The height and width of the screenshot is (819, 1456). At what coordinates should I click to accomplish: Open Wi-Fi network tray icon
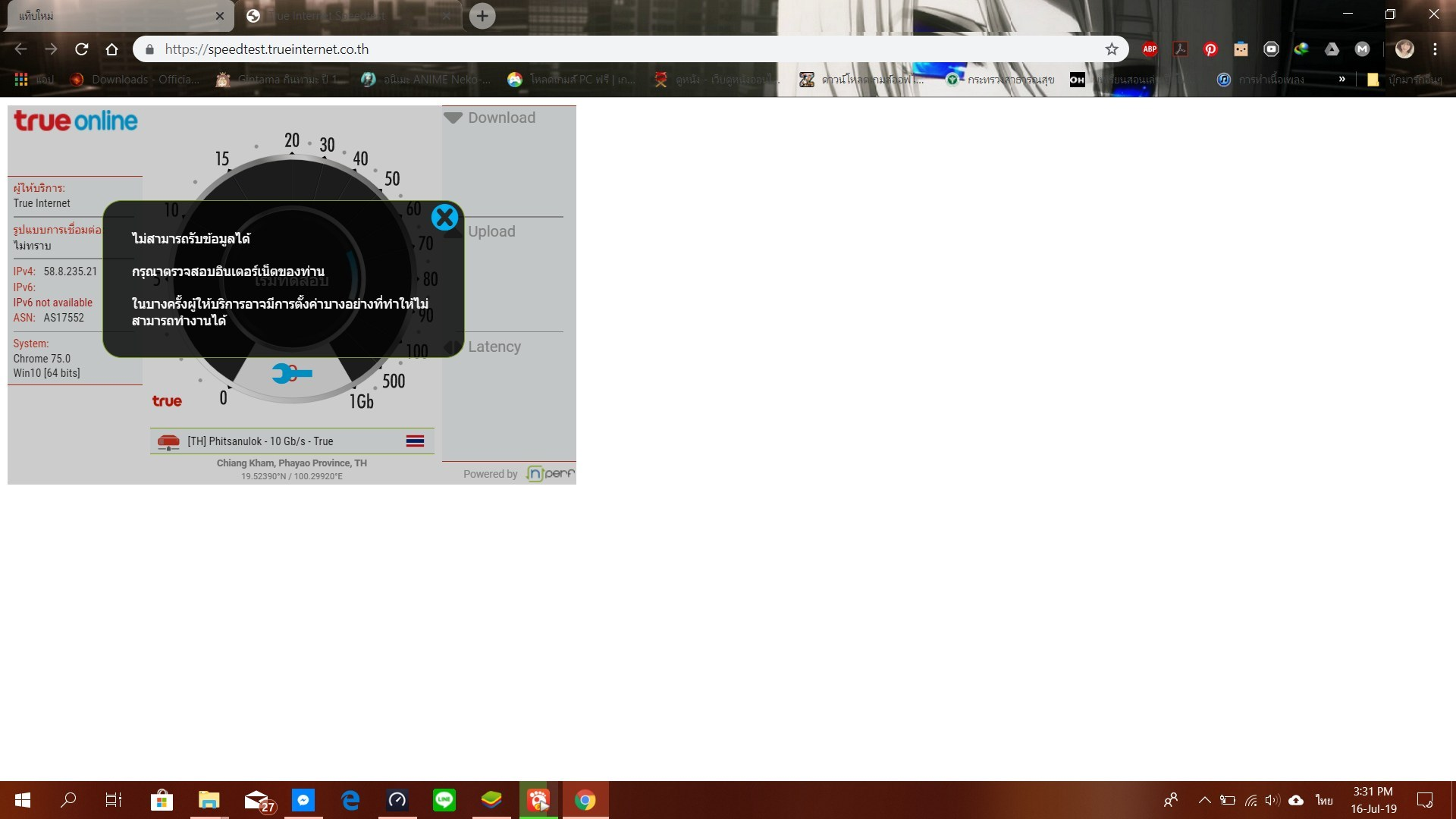(x=1250, y=800)
